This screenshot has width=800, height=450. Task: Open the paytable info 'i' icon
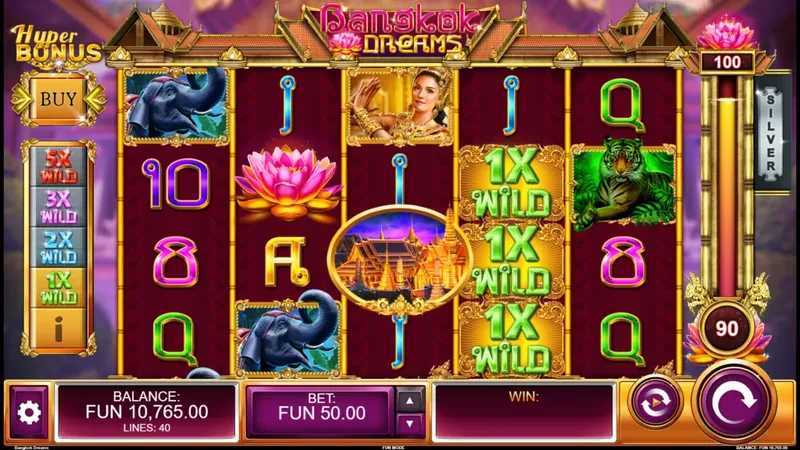pos(59,330)
